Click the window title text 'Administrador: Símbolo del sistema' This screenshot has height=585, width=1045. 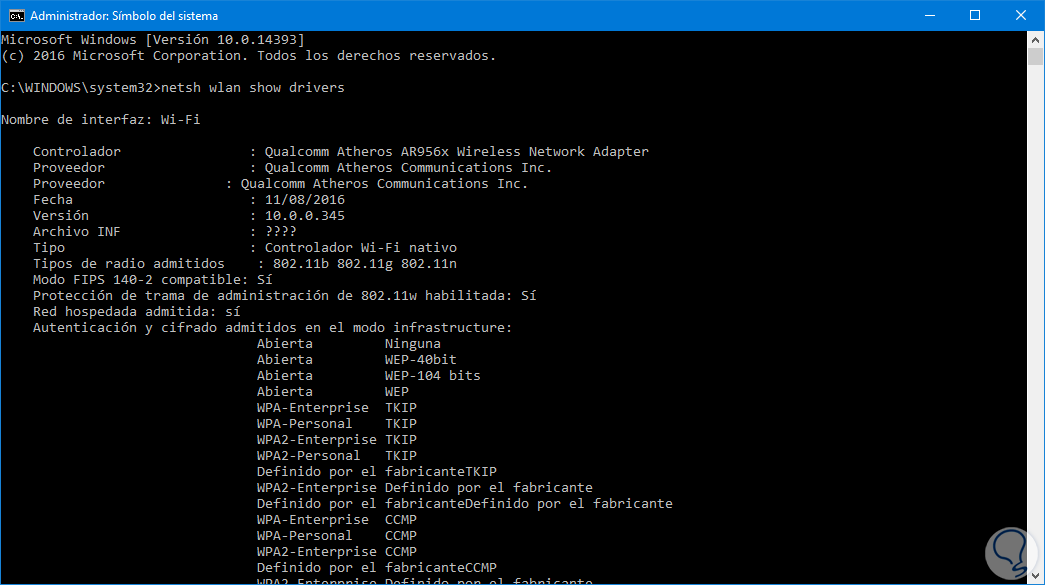124,16
